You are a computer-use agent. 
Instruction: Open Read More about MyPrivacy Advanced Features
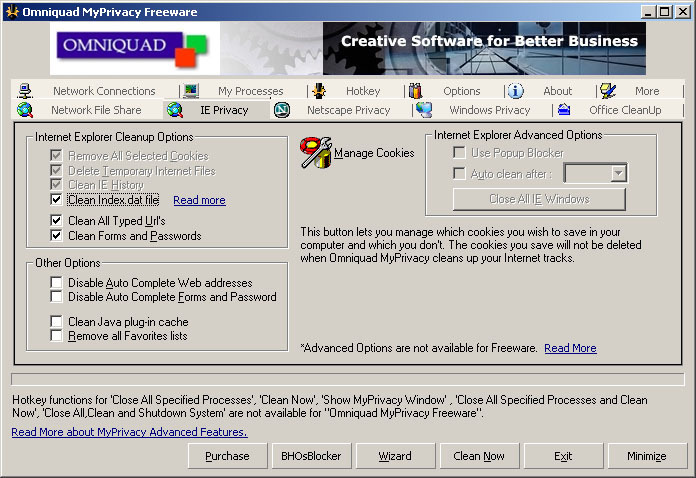pyautogui.click(x=129, y=432)
